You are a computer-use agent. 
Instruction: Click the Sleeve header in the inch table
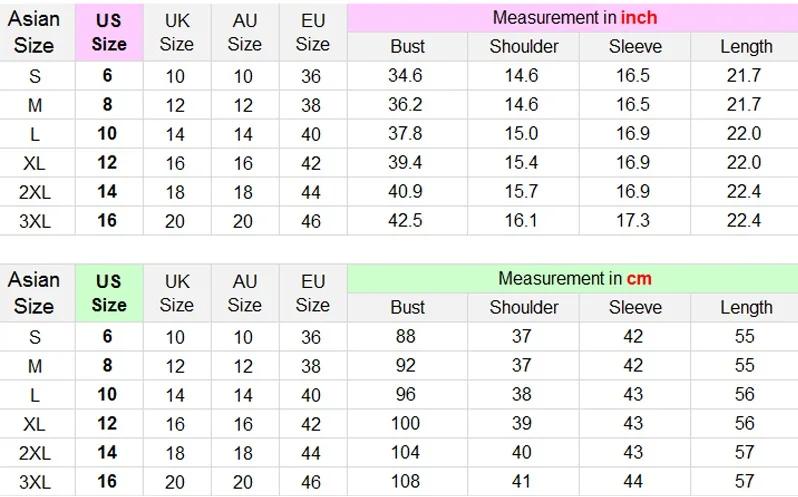[635, 46]
